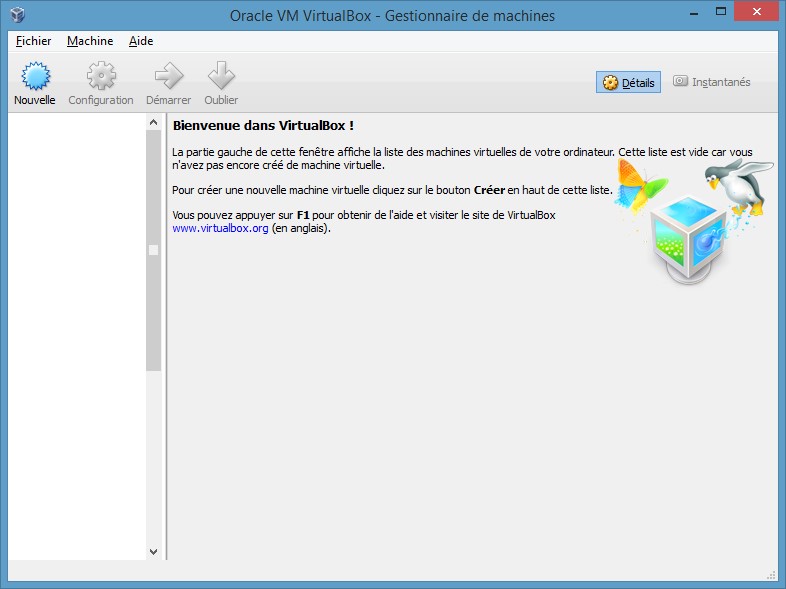The image size is (786, 589).
Task: Minimize the VirtualBox window
Action: 694,13
